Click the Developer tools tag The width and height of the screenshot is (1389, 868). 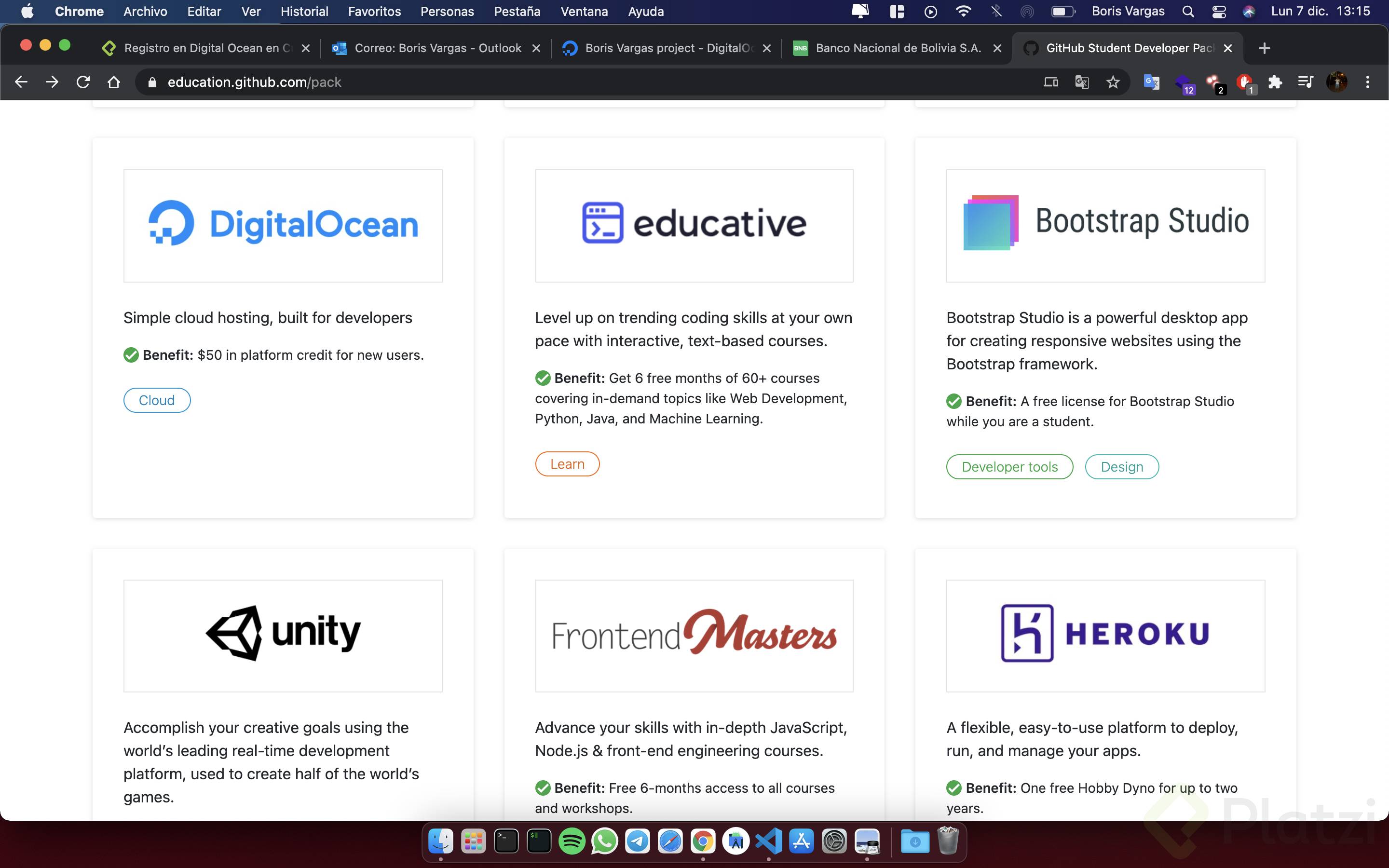[1009, 467]
